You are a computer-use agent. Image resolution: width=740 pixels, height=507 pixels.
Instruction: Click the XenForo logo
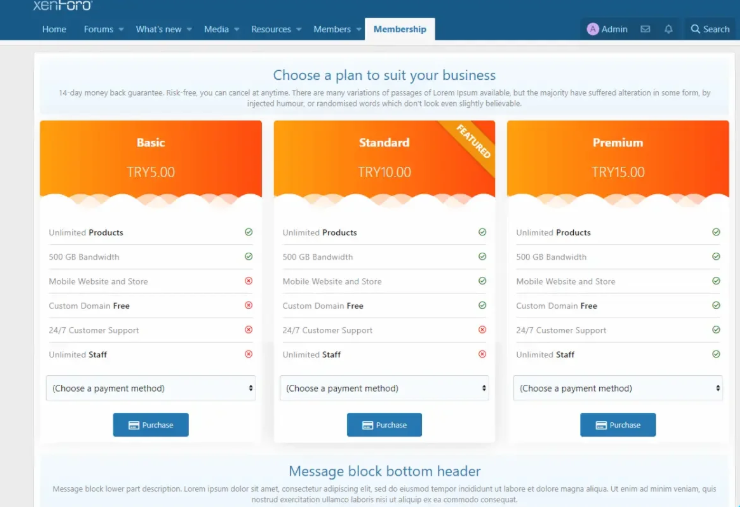(63, 6)
